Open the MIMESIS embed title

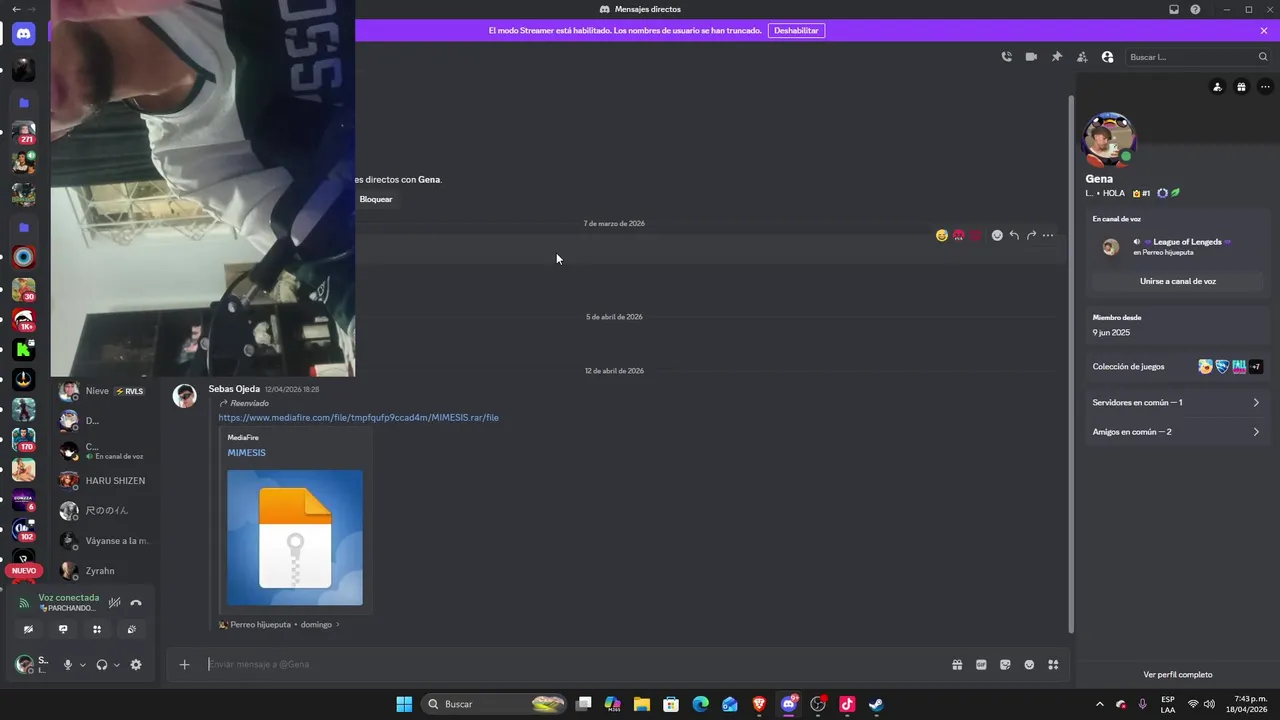(246, 453)
